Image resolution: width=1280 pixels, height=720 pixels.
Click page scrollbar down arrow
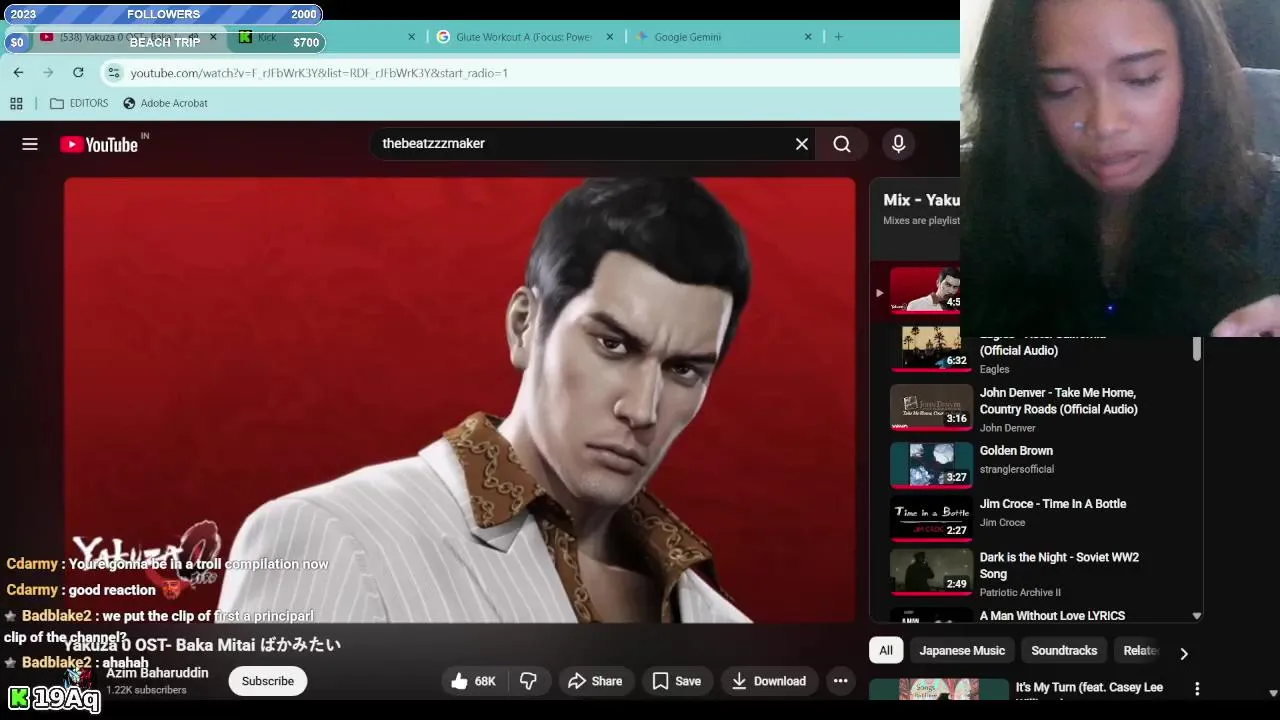point(1273,692)
